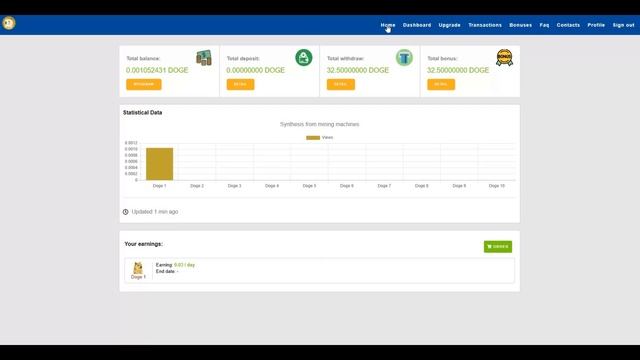640x360 pixels.
Task: Open the Profile page
Action: click(x=596, y=25)
